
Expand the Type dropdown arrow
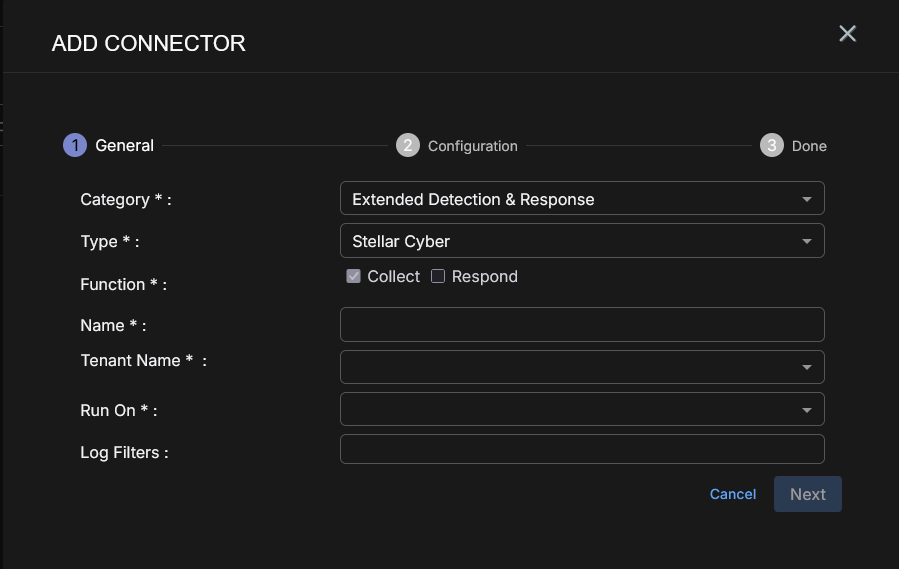pyautogui.click(x=807, y=241)
